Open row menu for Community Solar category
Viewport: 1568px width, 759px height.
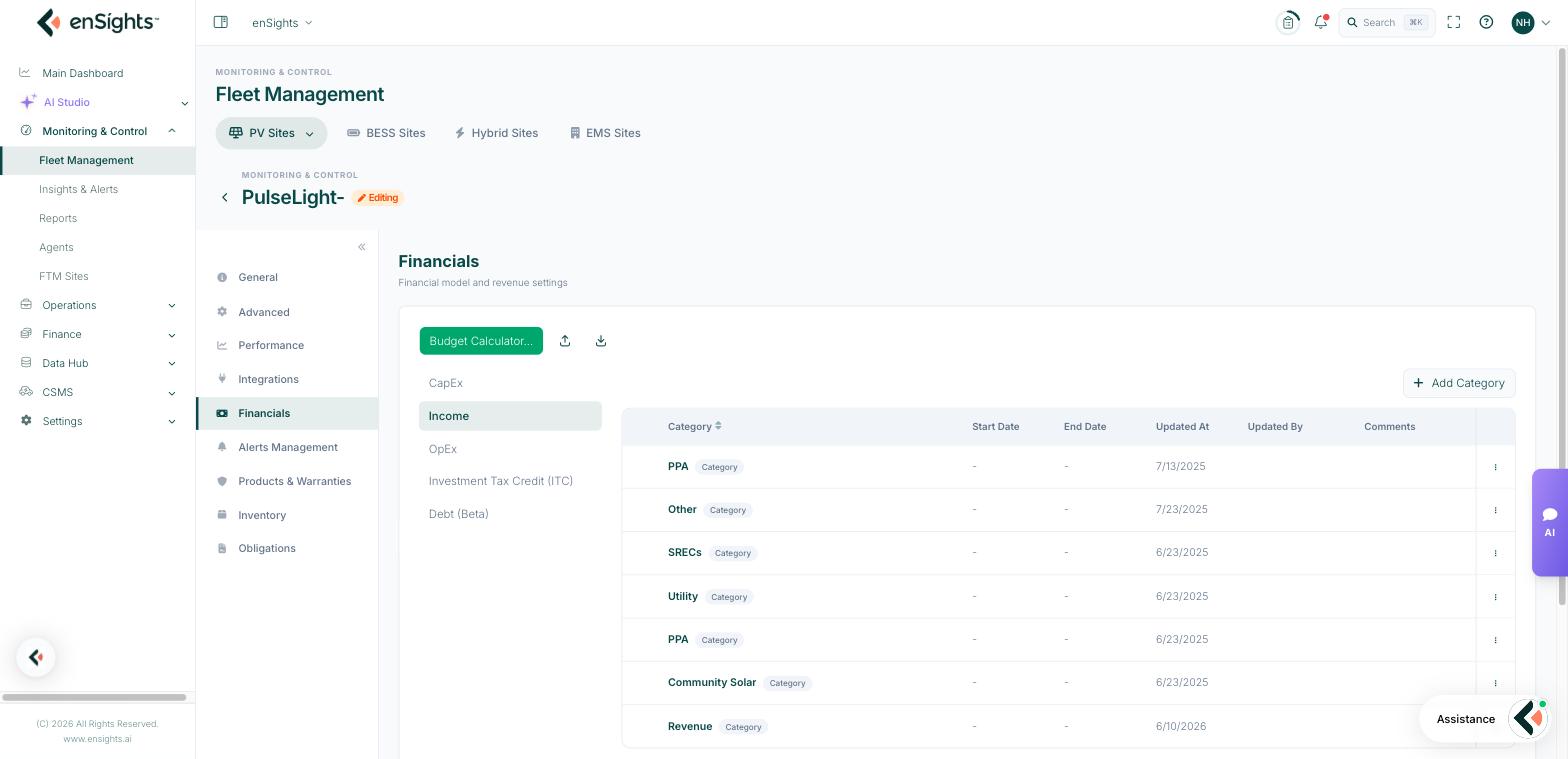click(1495, 683)
